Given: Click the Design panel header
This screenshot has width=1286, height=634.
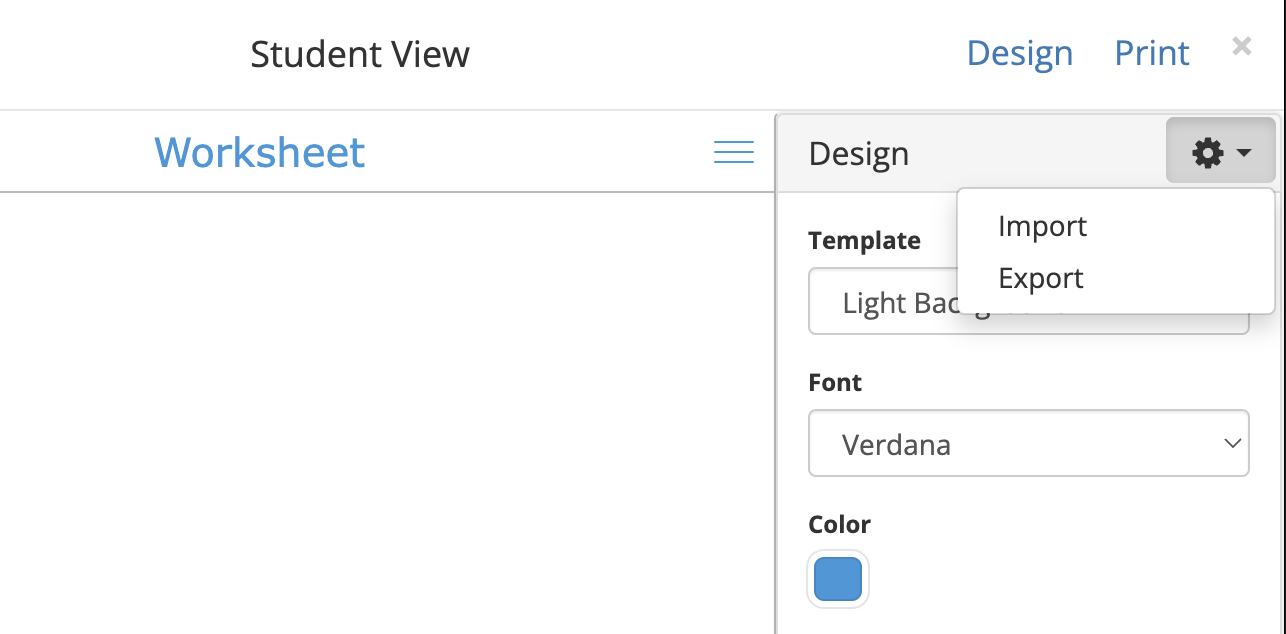Looking at the screenshot, I should click(858, 152).
